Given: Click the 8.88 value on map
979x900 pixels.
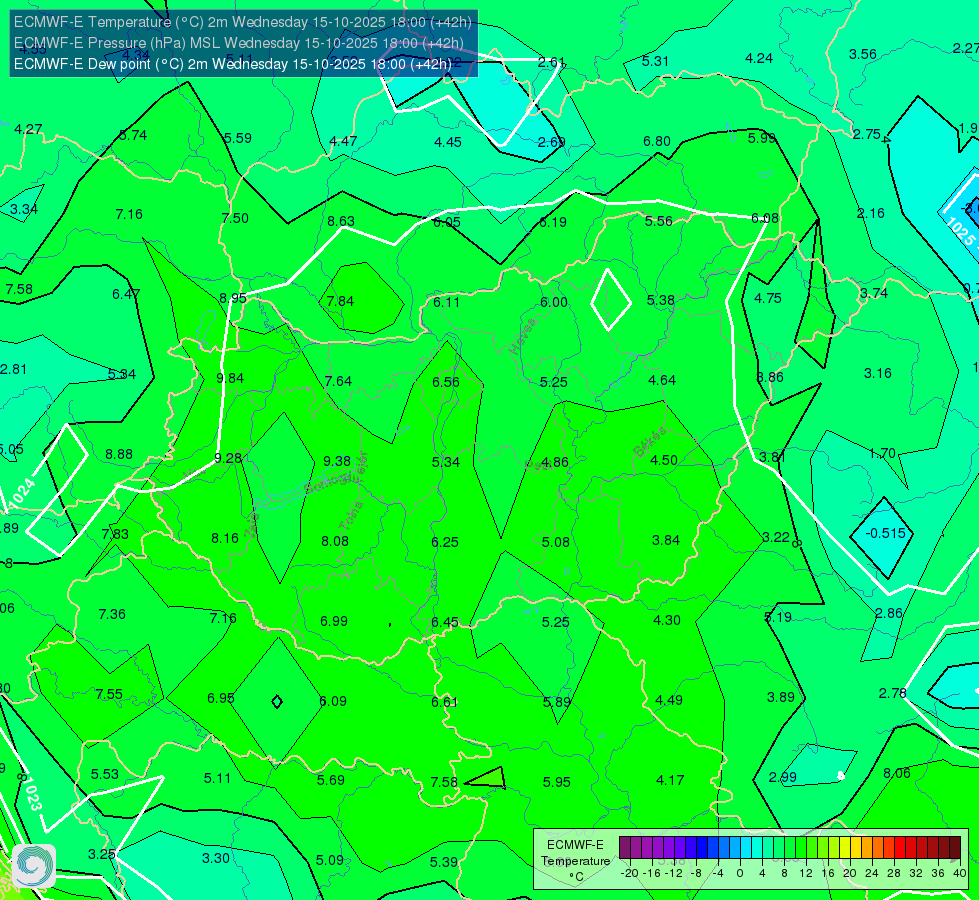Looking at the screenshot, I should tap(119, 454).
